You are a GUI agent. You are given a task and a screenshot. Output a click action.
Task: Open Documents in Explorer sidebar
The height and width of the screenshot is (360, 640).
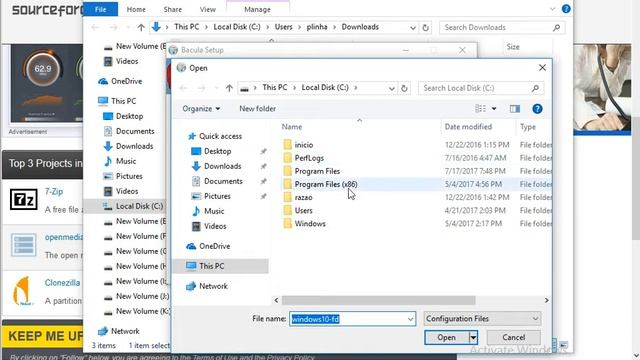click(x=135, y=131)
